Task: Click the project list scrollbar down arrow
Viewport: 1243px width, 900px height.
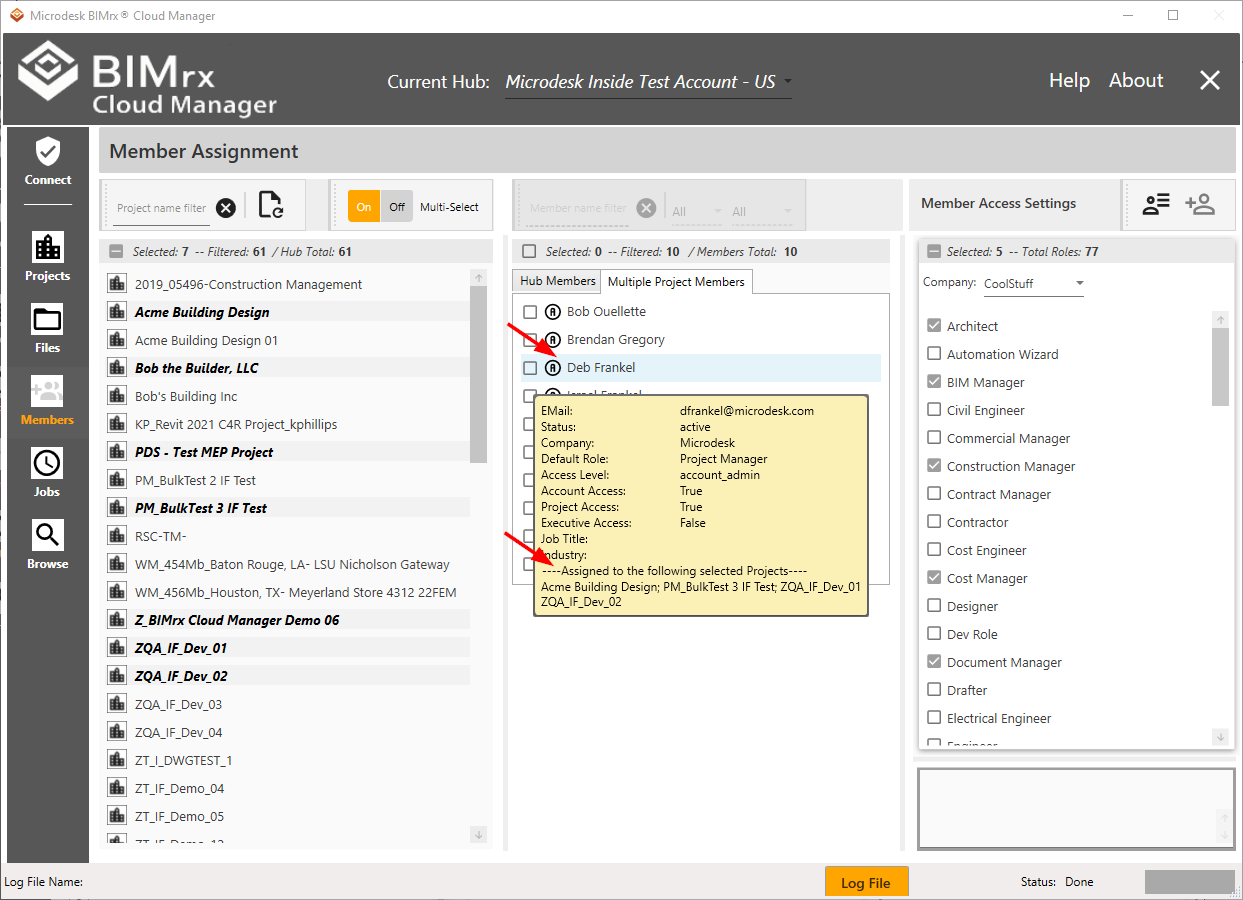Action: [478, 835]
